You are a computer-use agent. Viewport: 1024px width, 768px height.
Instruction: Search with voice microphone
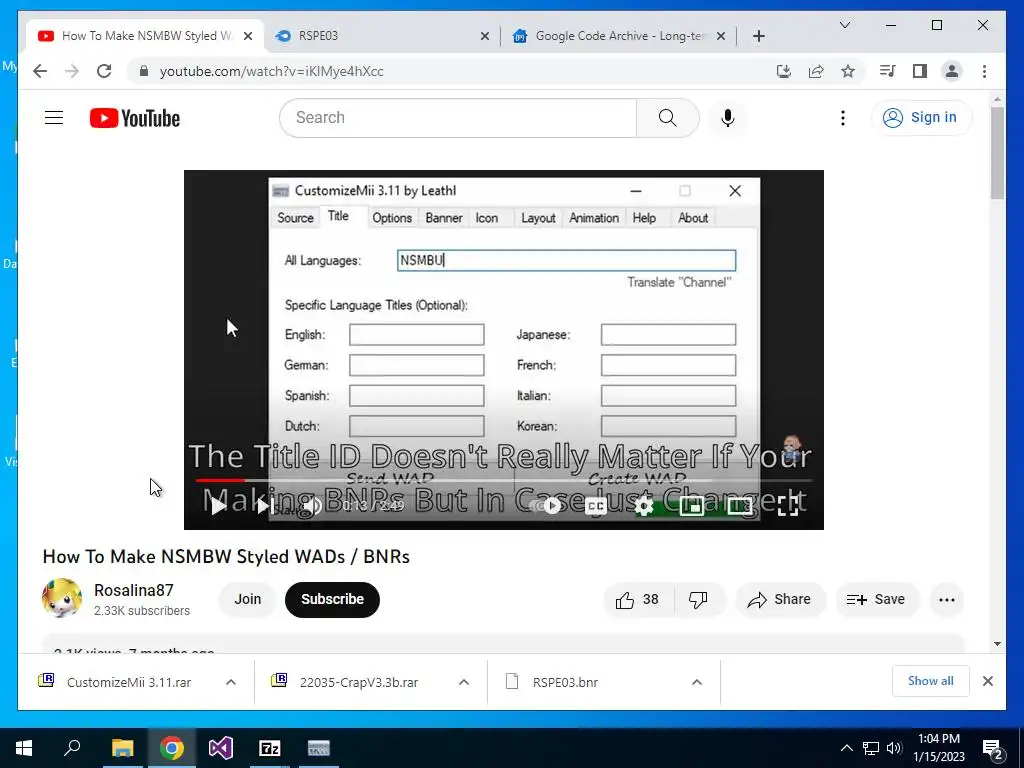(728, 118)
